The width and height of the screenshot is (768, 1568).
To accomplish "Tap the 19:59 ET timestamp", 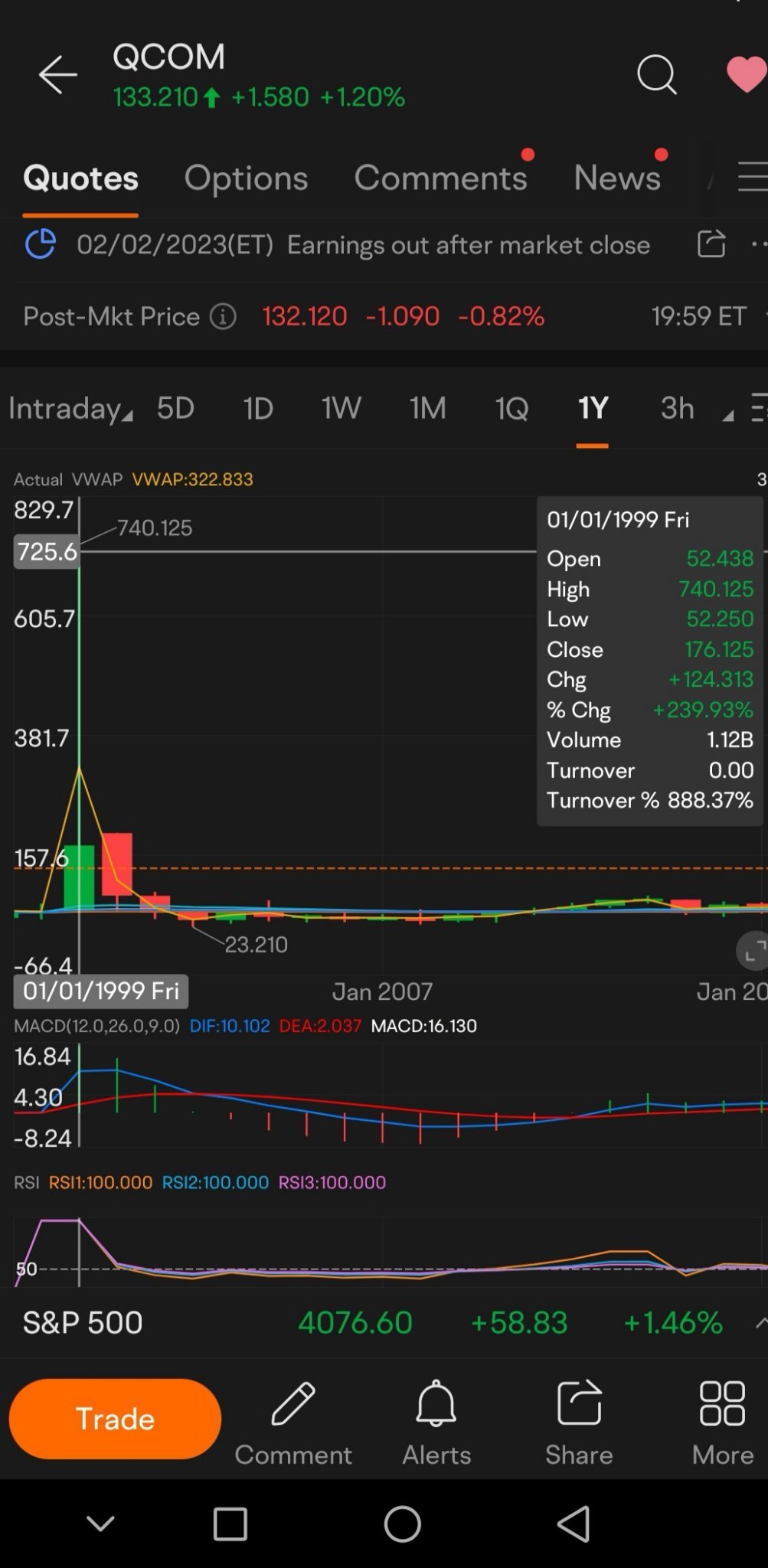I will [698, 316].
